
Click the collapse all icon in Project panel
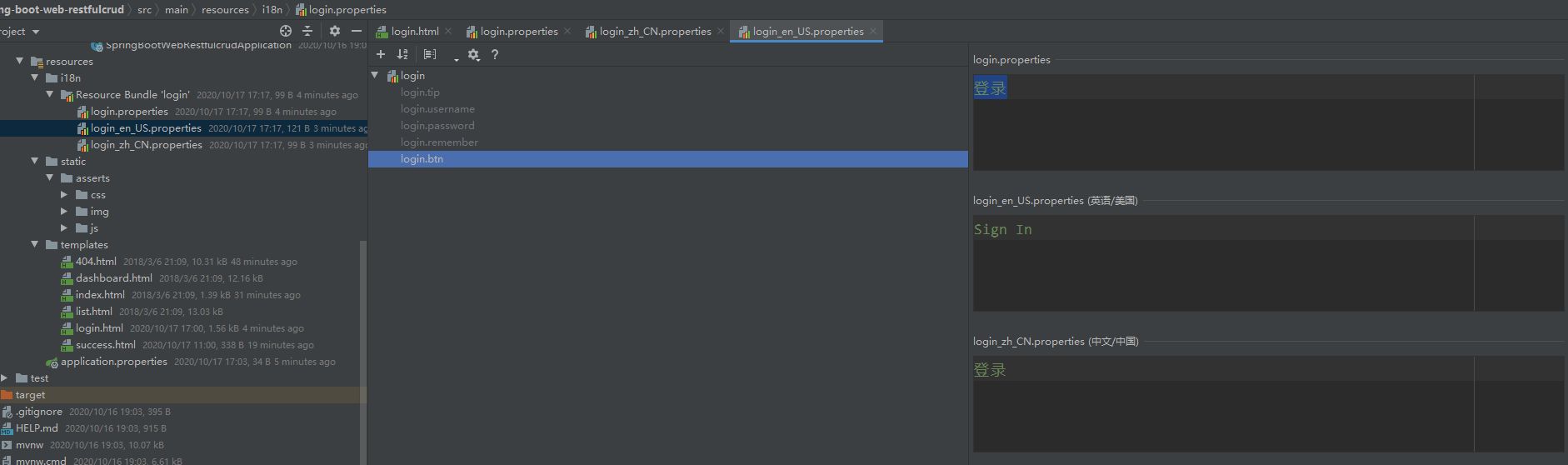click(307, 31)
